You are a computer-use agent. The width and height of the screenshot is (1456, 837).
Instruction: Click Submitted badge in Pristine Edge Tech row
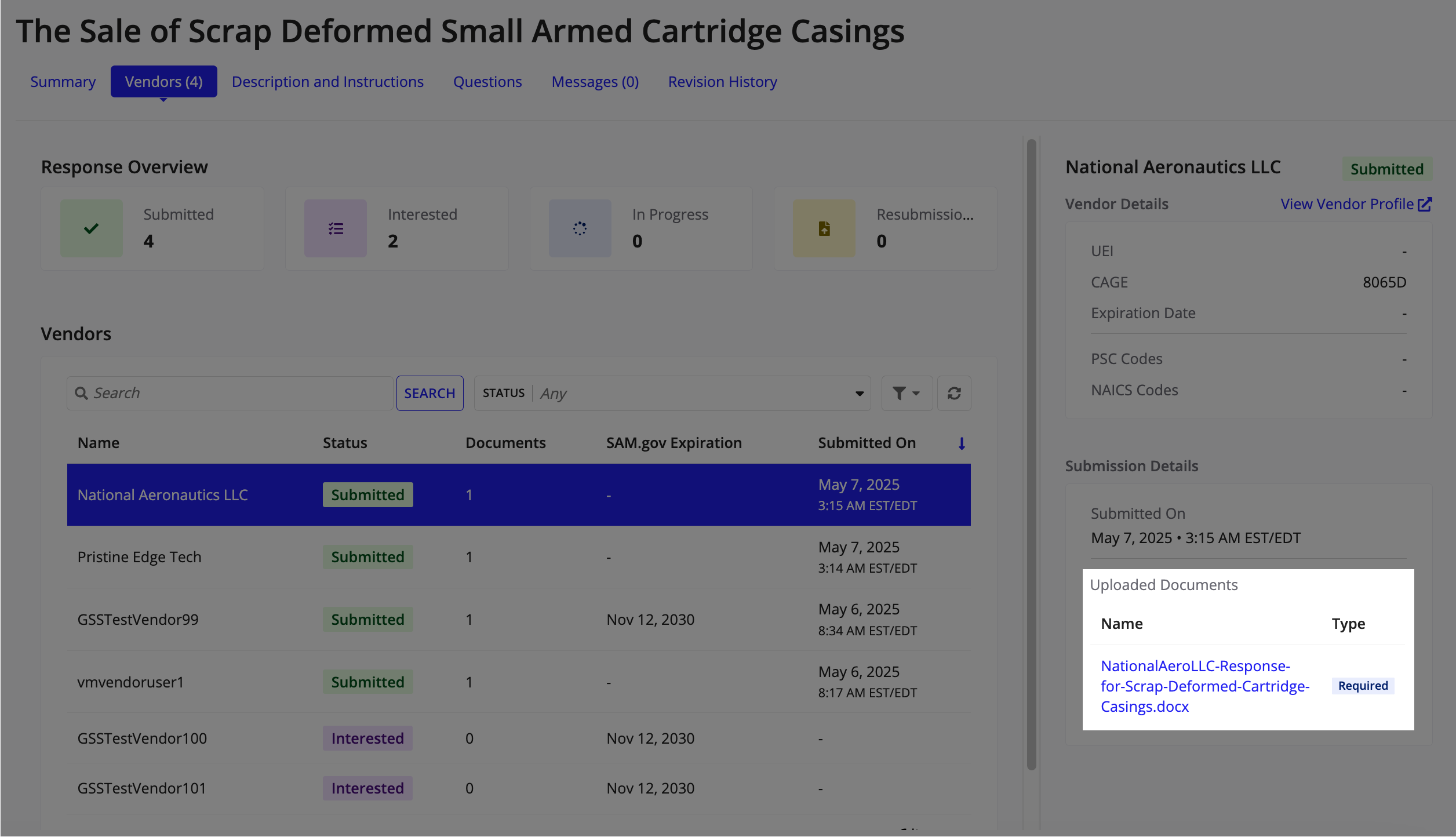[367, 557]
